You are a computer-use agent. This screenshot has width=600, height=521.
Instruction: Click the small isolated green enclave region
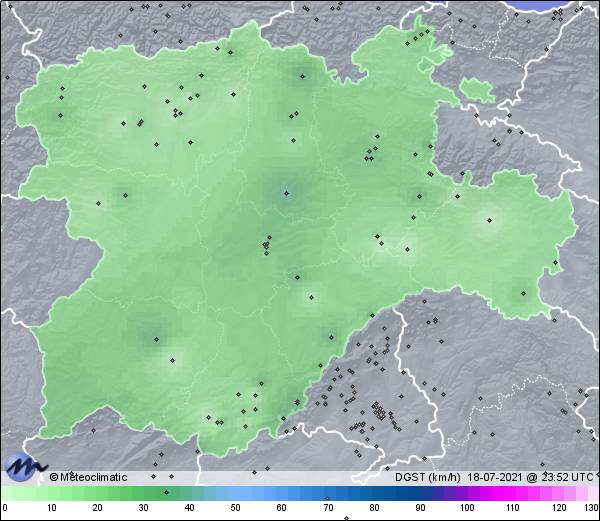pos(477,90)
